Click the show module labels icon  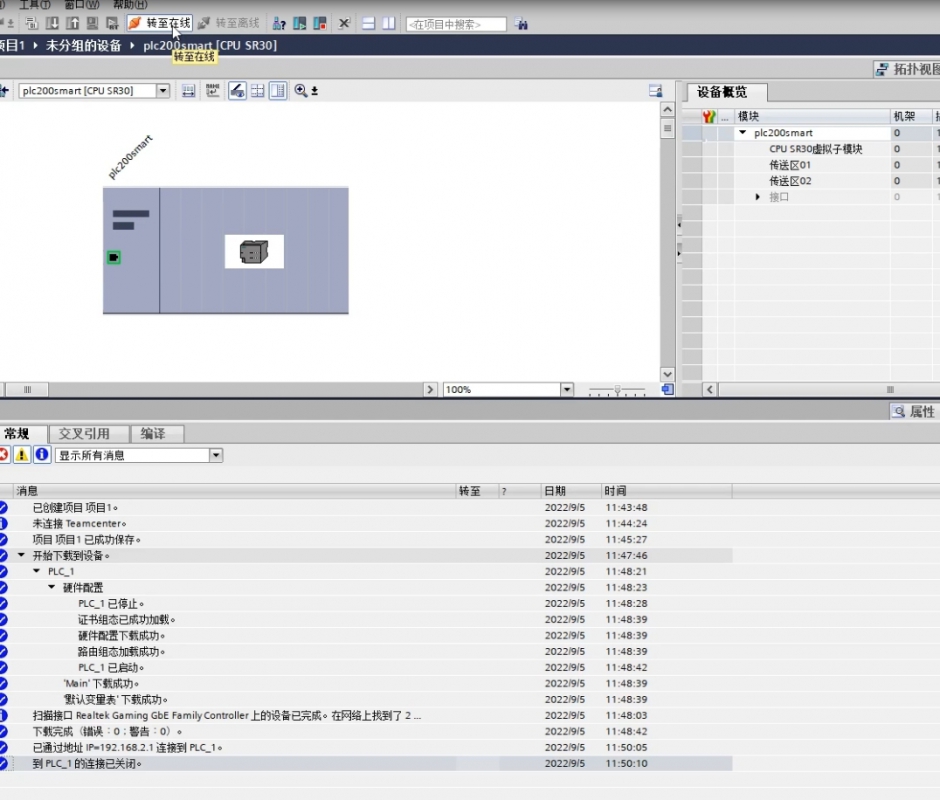coord(212,91)
